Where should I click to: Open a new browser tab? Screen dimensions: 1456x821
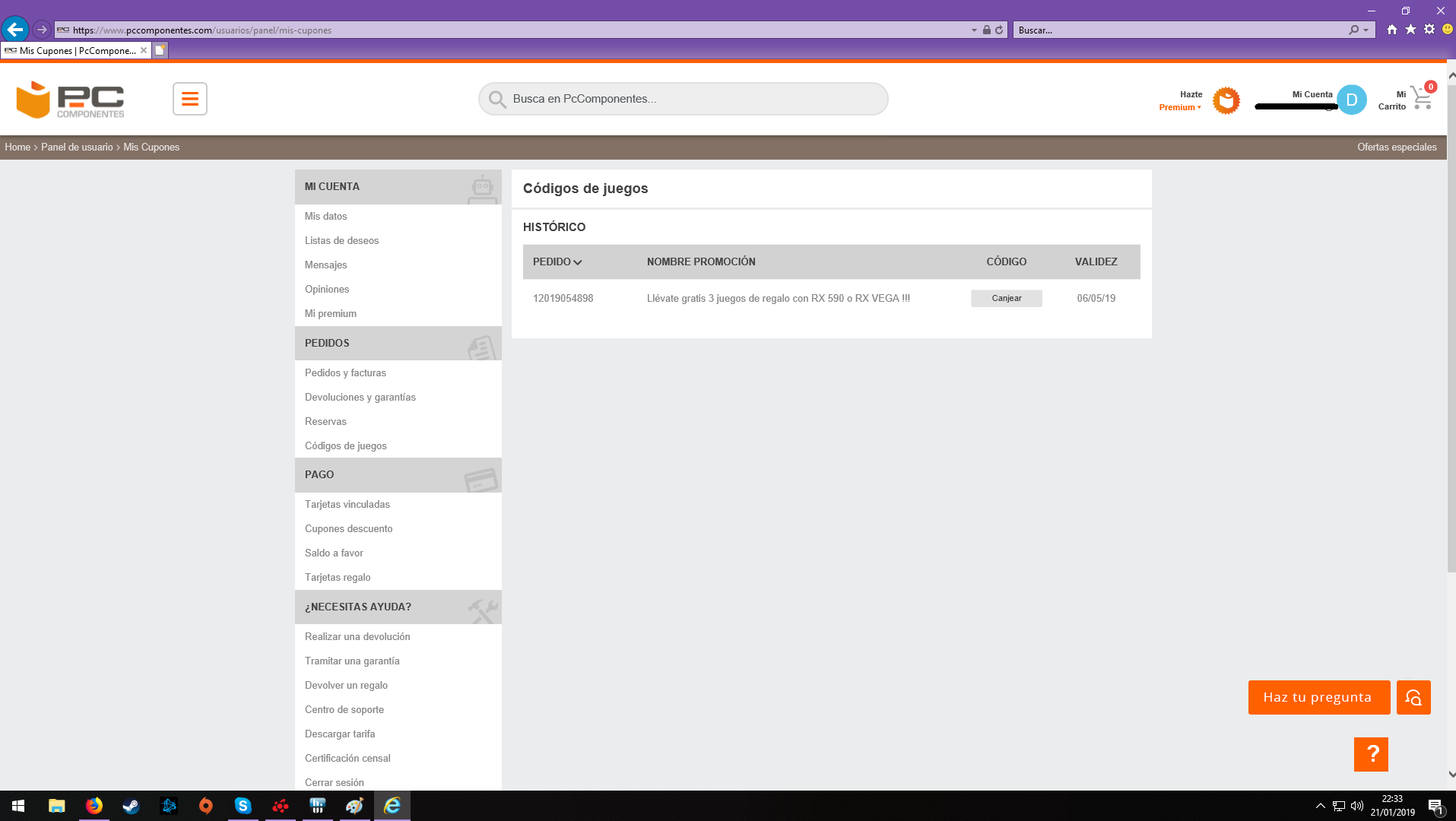point(160,50)
